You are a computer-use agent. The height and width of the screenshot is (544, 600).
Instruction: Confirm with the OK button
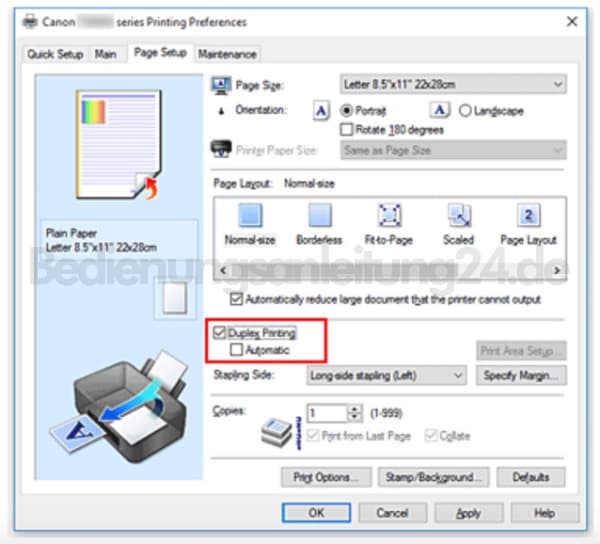click(x=316, y=513)
